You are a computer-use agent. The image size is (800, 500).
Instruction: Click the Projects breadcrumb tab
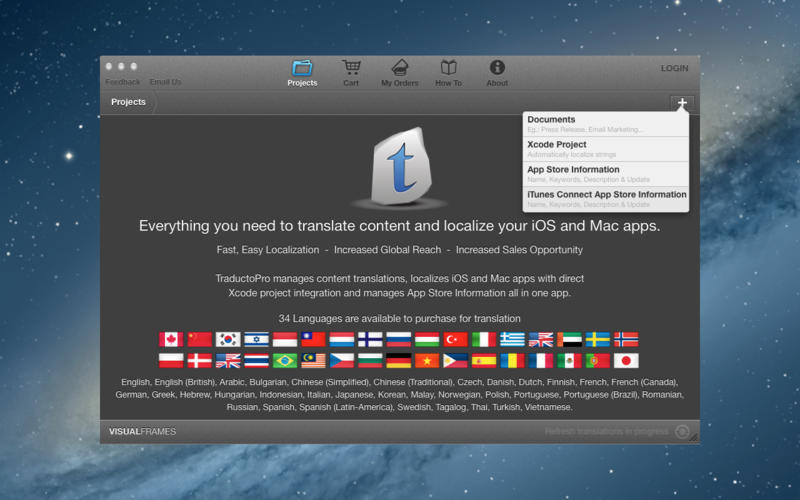[x=129, y=102]
